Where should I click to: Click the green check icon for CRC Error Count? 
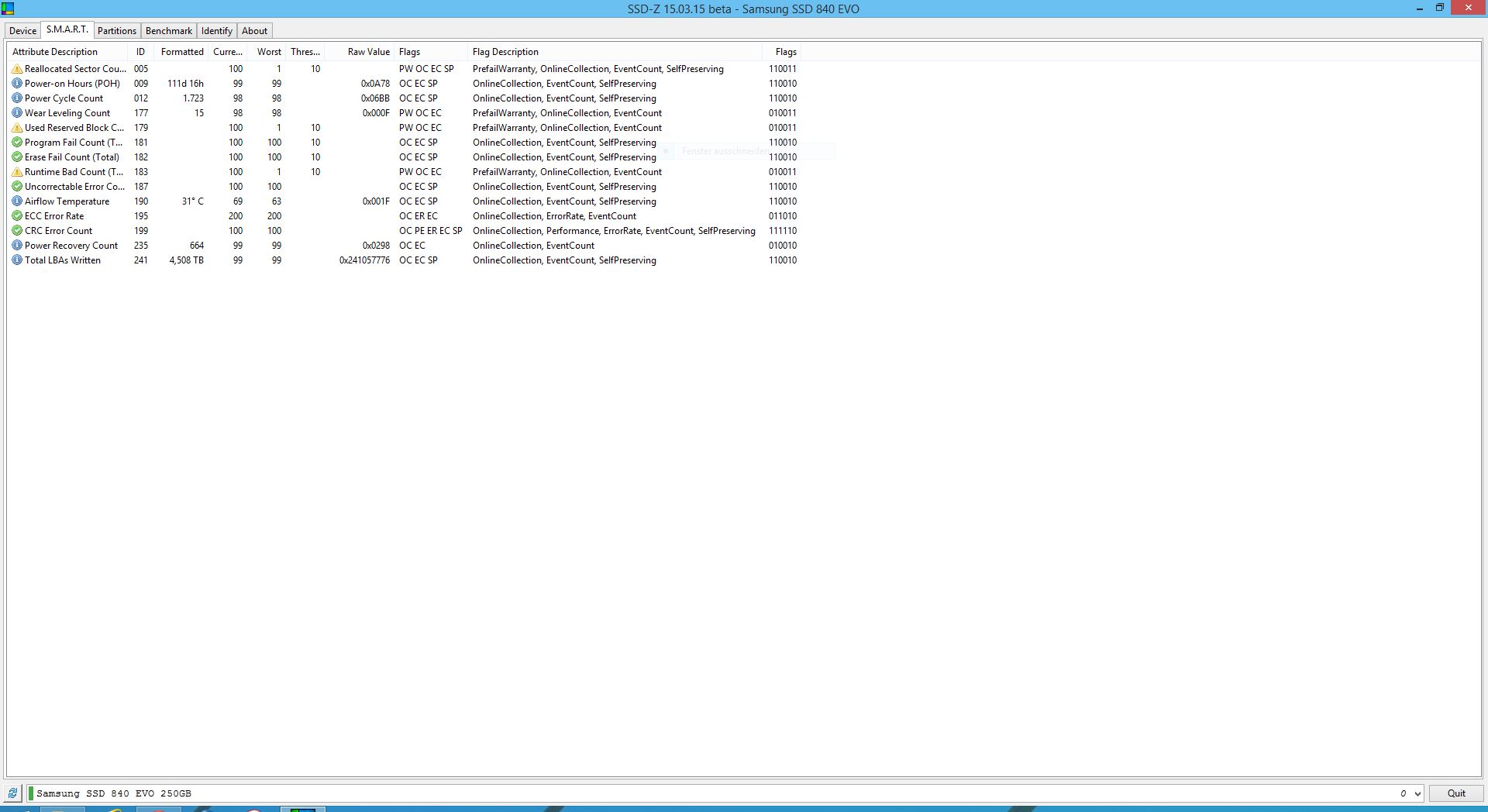17,231
